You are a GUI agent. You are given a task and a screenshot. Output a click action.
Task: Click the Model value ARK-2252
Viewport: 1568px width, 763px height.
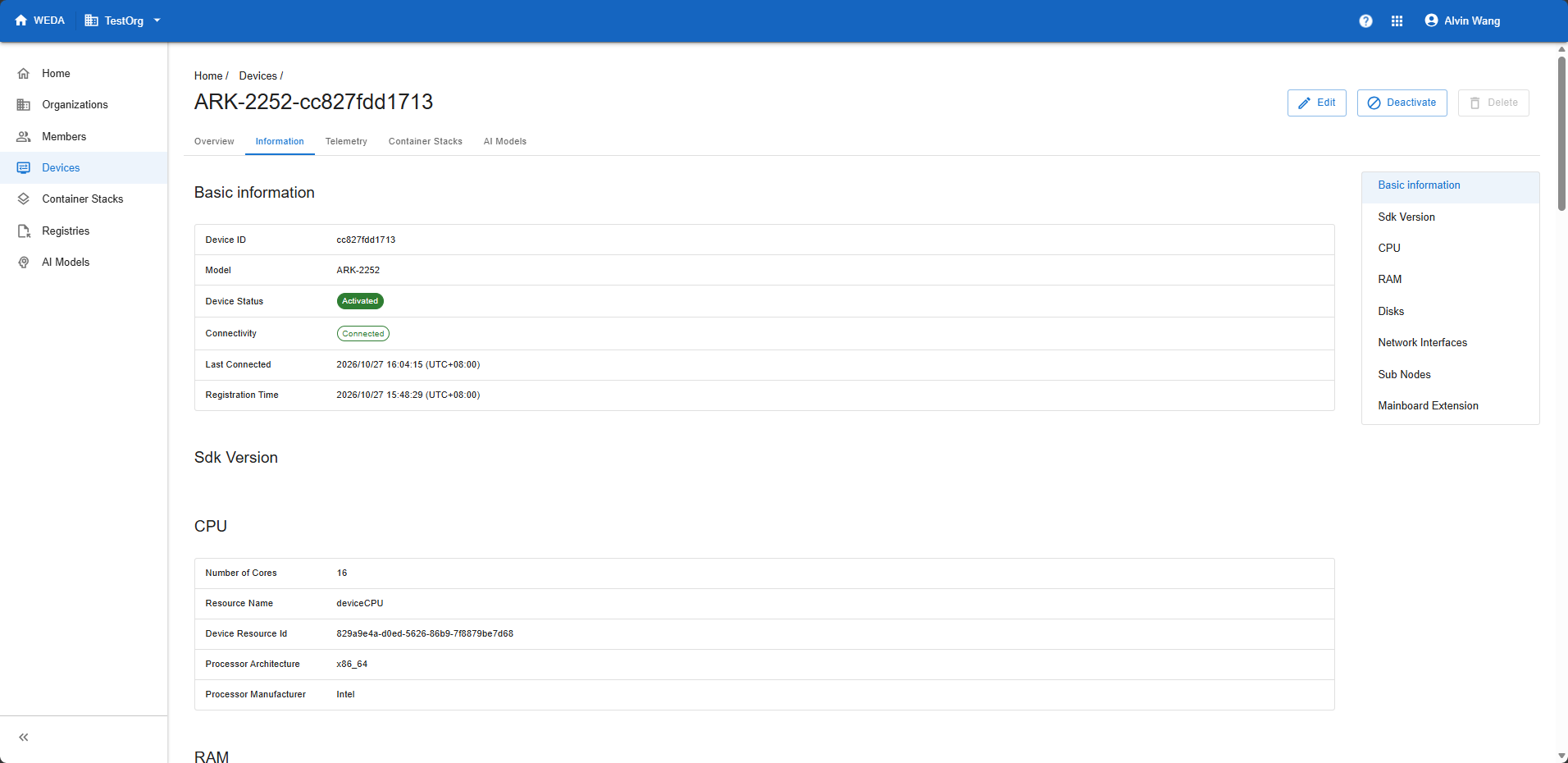coord(358,271)
